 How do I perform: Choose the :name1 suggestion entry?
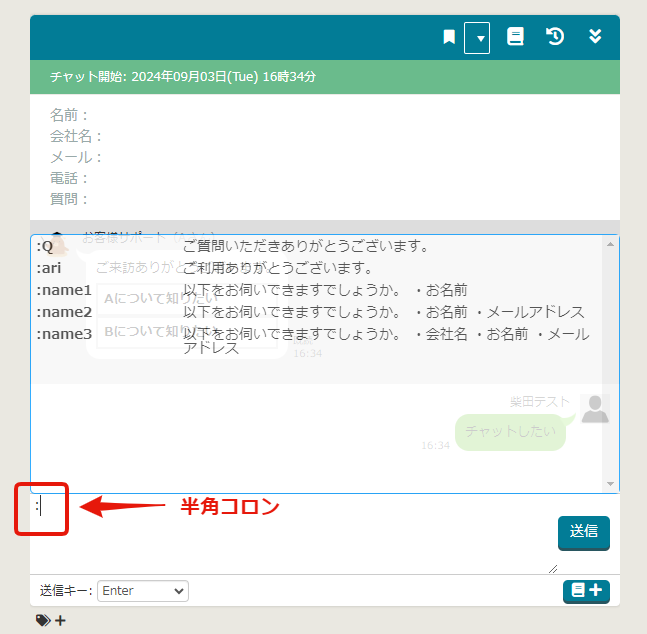click(300, 291)
